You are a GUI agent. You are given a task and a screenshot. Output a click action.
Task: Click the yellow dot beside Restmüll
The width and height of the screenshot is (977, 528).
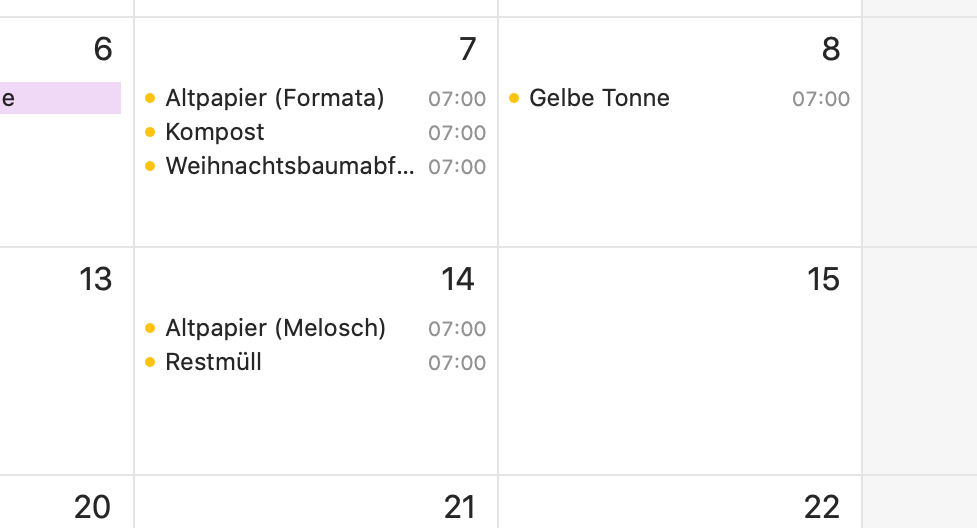(x=150, y=362)
